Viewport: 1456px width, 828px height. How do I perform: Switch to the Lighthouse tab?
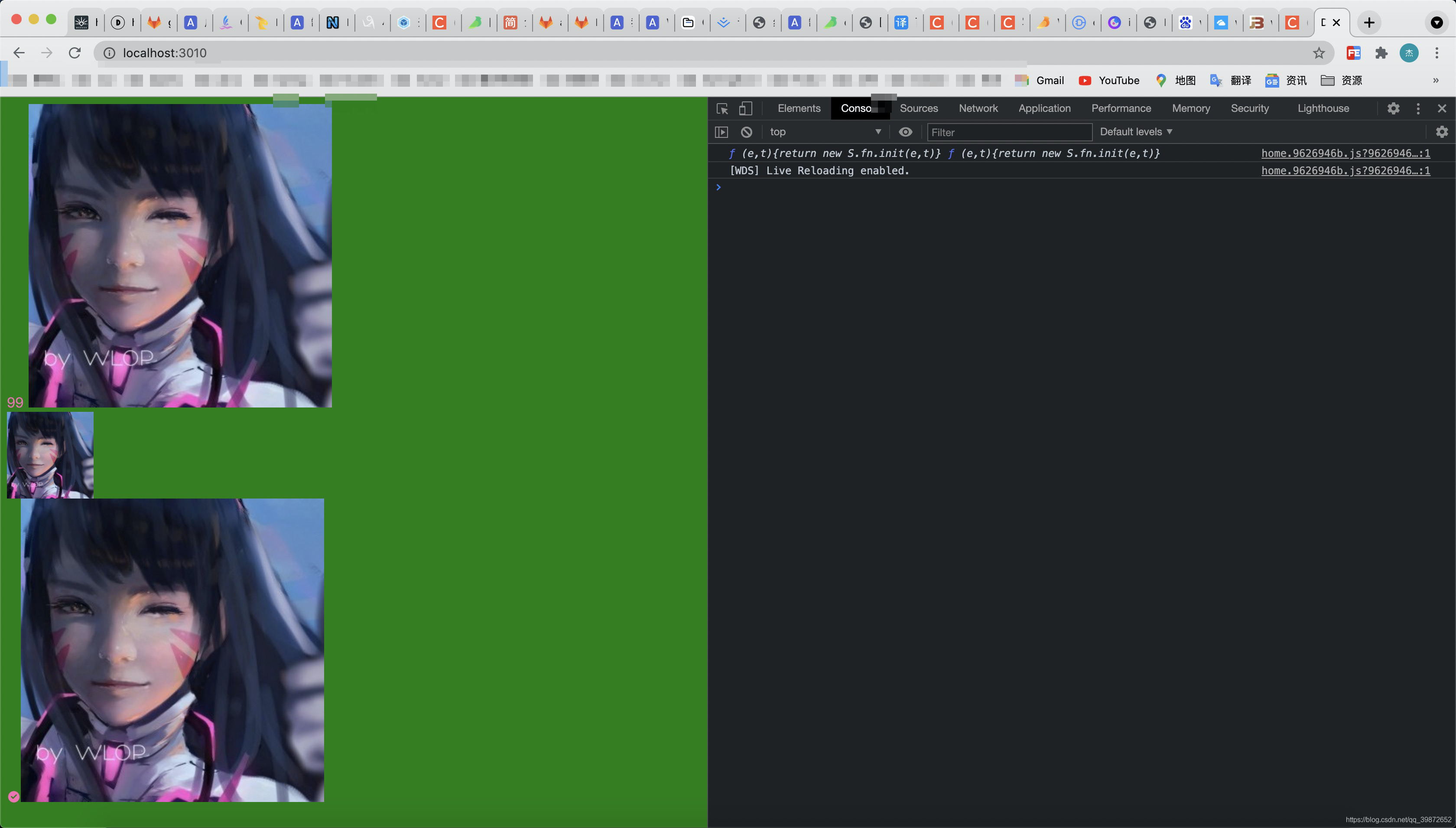coord(1323,108)
